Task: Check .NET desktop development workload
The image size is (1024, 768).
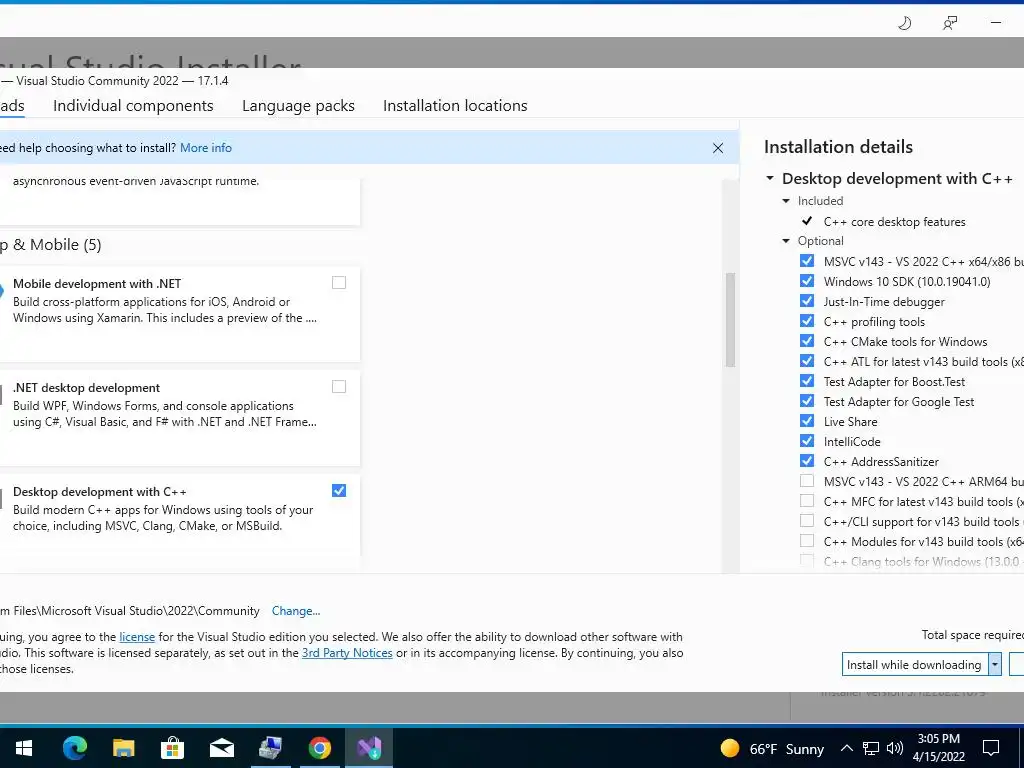Action: [339, 387]
